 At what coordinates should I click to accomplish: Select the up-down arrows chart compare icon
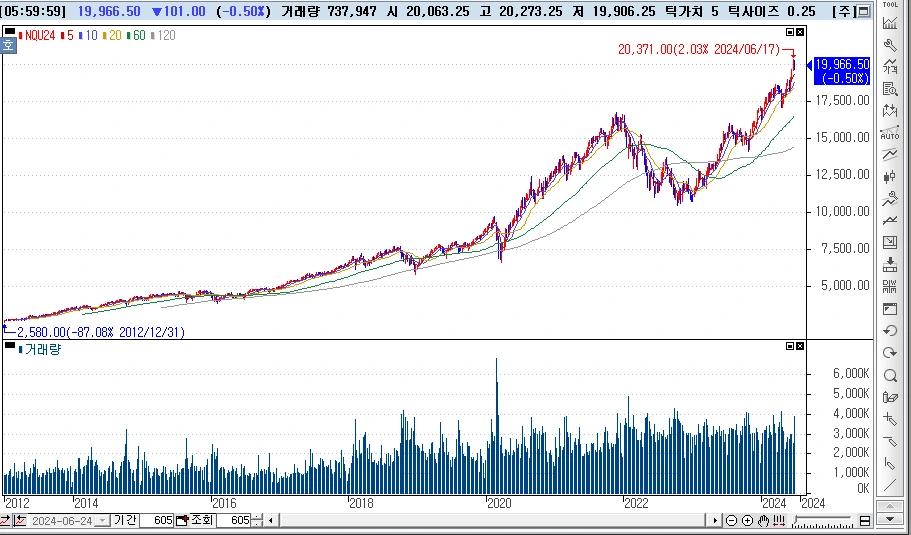890,110
